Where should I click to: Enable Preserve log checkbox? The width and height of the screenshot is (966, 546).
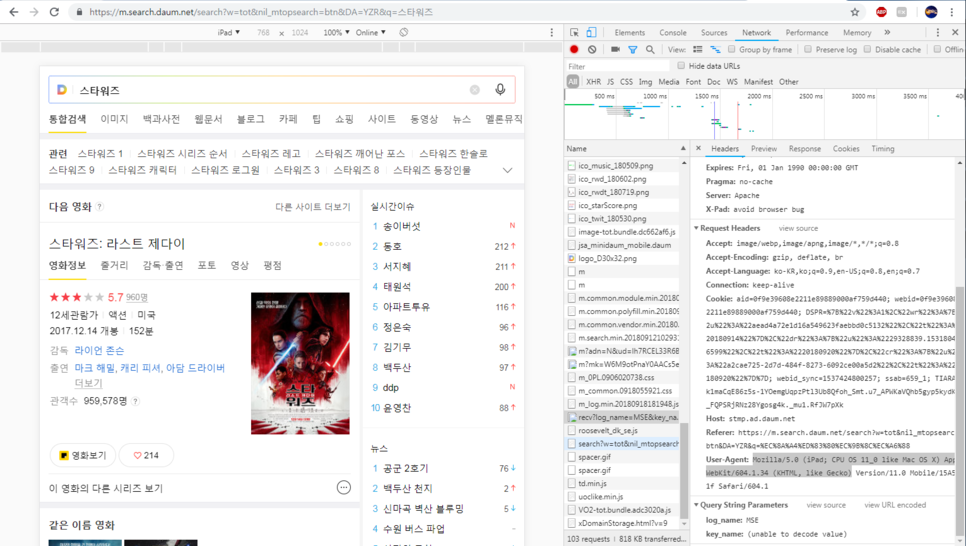coord(808,49)
